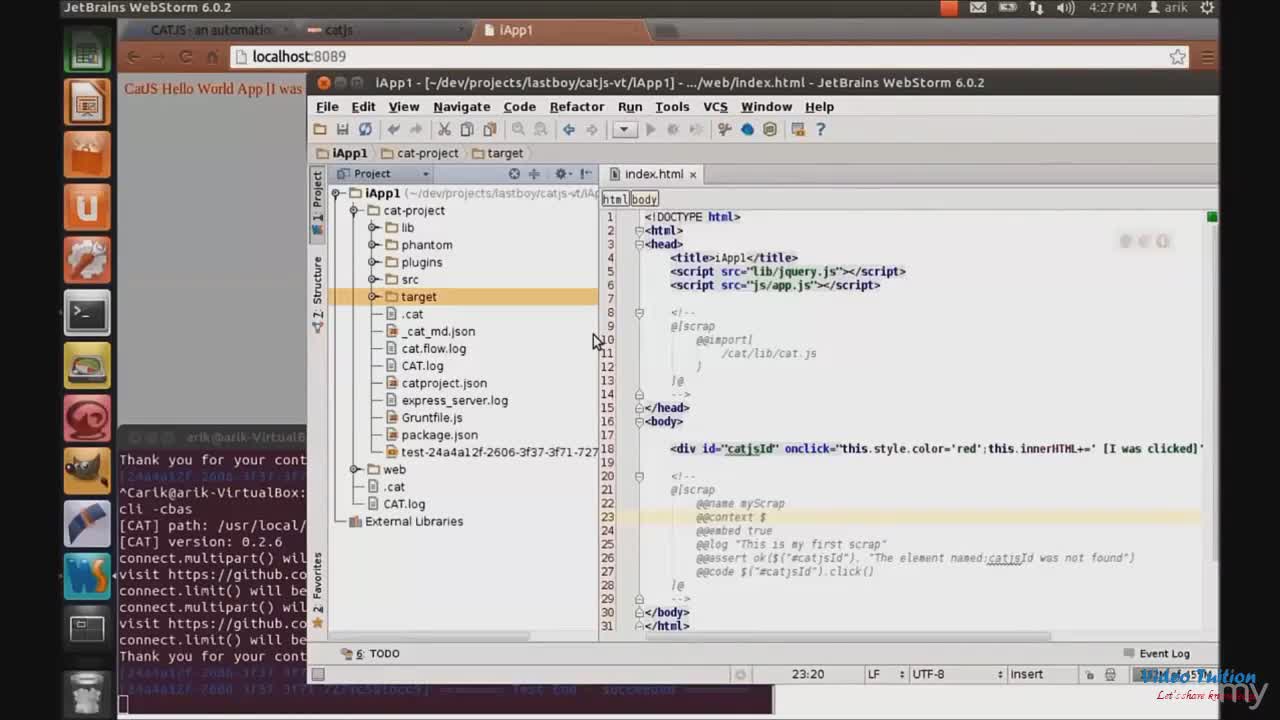
Task: Navigate Forward with right arrow
Action: (591, 129)
